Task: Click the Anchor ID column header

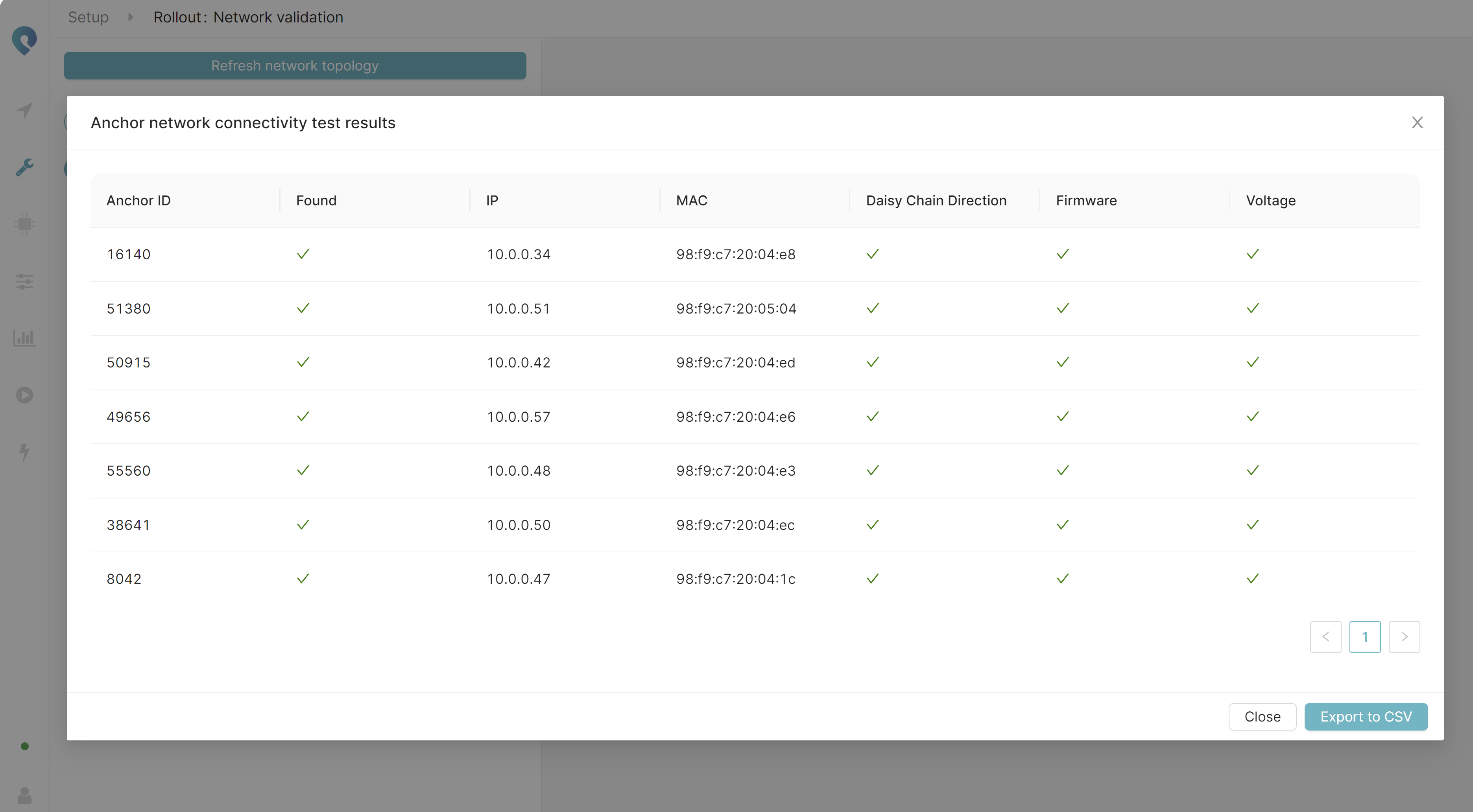Action: (x=138, y=201)
